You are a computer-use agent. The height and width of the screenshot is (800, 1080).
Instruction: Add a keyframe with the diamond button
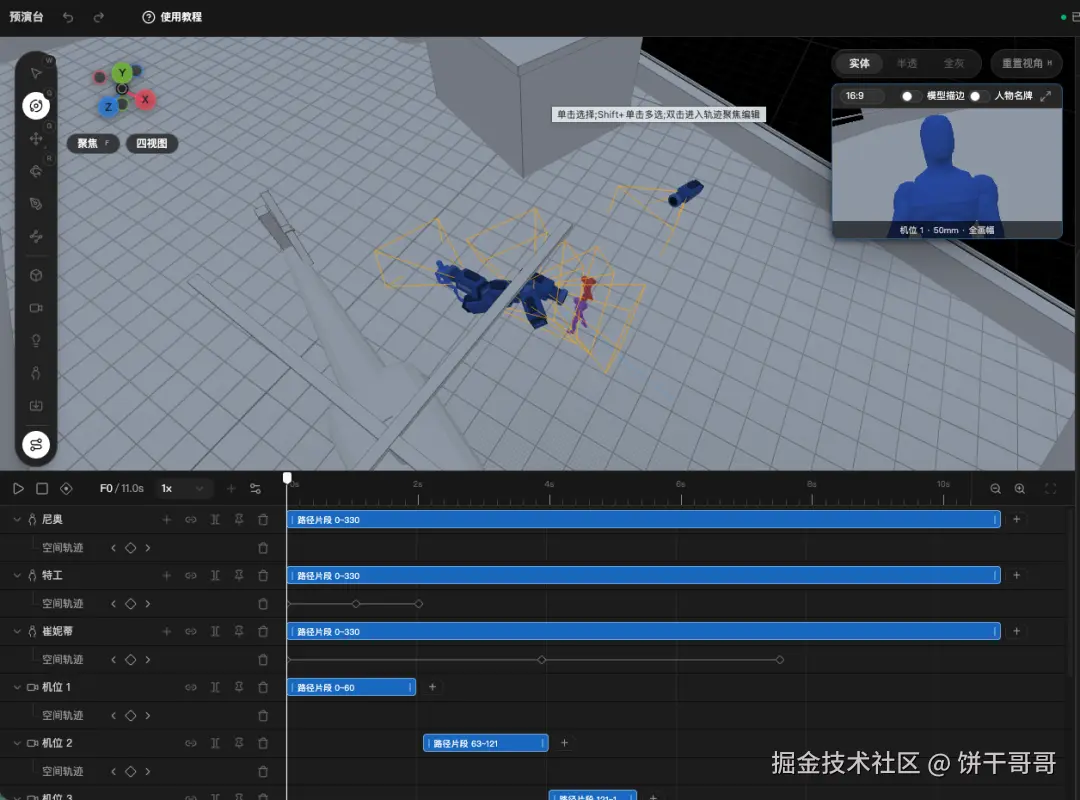tap(66, 489)
